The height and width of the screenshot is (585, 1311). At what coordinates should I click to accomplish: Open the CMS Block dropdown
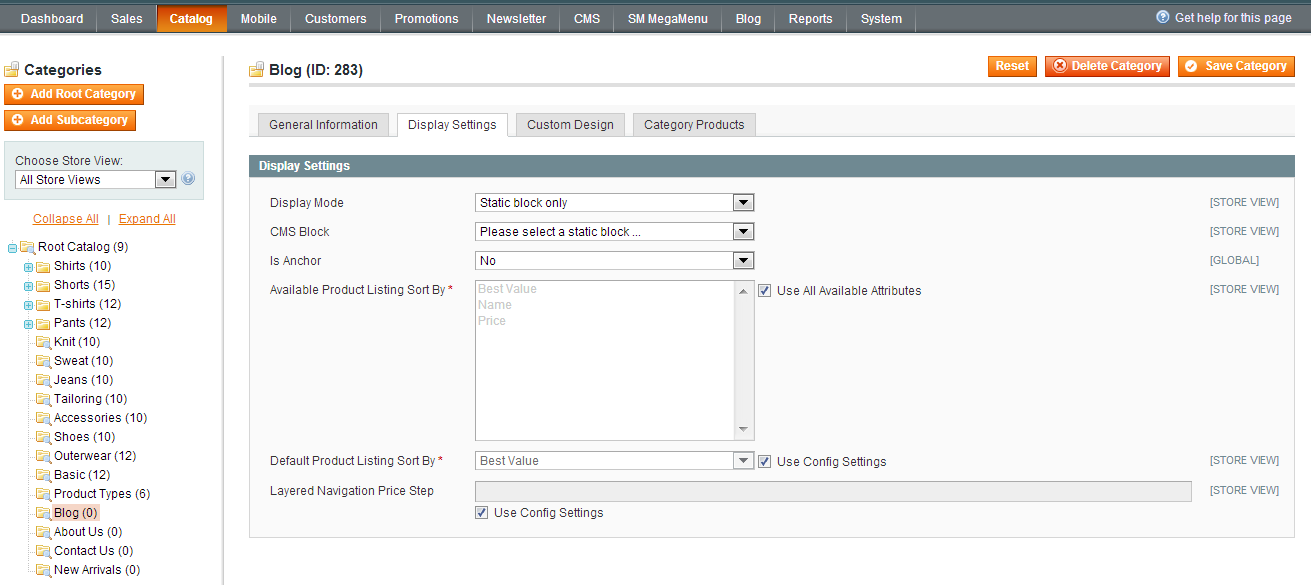tap(614, 232)
